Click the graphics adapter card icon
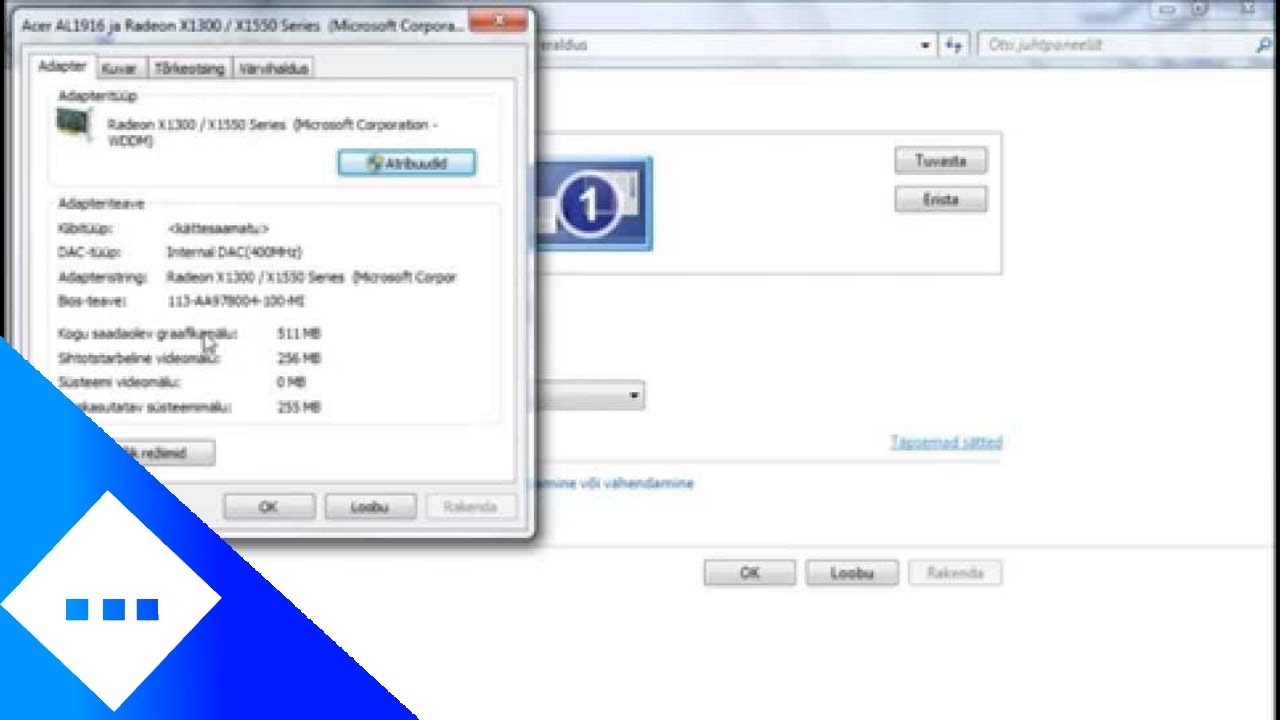1280x720 pixels. [75, 125]
